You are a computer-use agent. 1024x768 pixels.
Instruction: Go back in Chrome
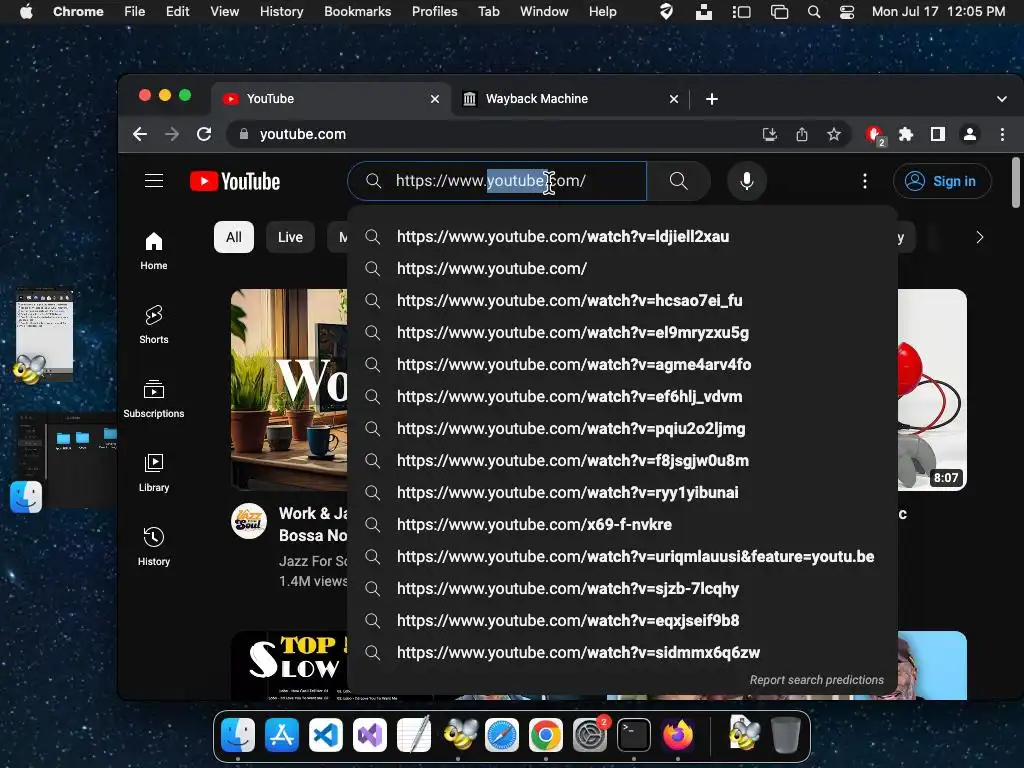pyautogui.click(x=140, y=135)
